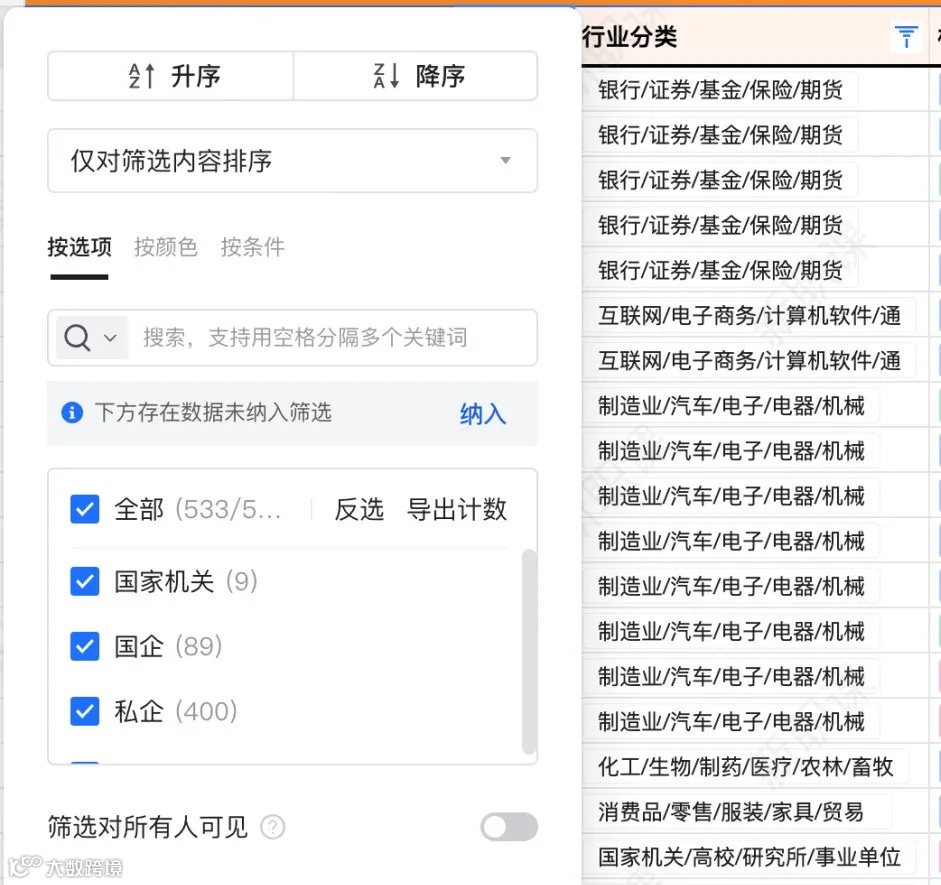The width and height of the screenshot is (941, 885).
Task: Uncheck the 国企 (89) checkbox
Action: (x=84, y=646)
